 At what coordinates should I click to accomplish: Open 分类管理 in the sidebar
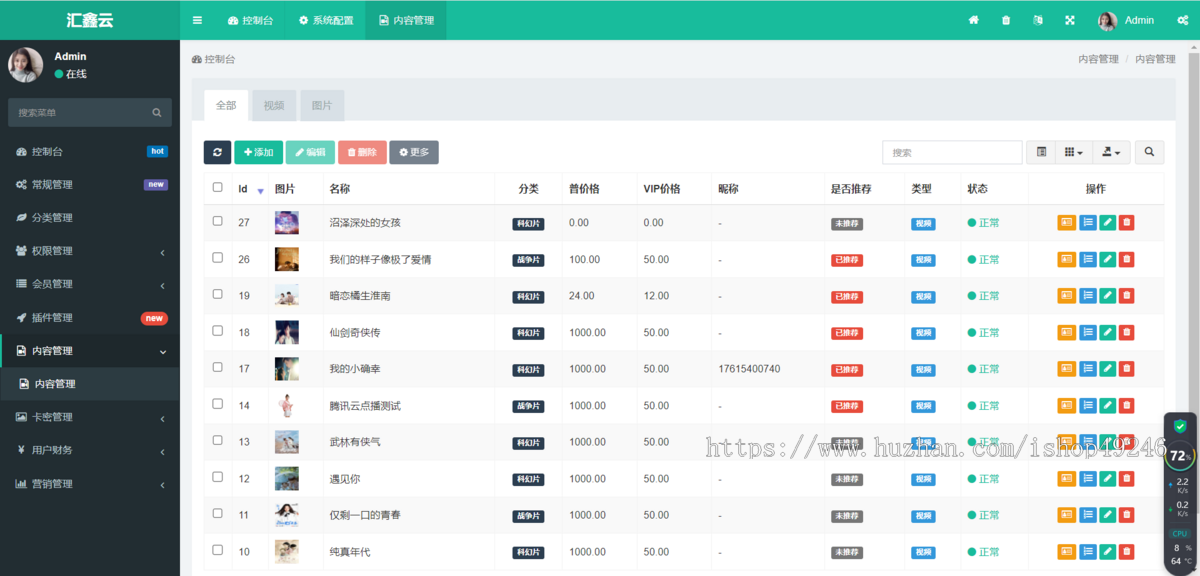pyautogui.click(x=90, y=218)
